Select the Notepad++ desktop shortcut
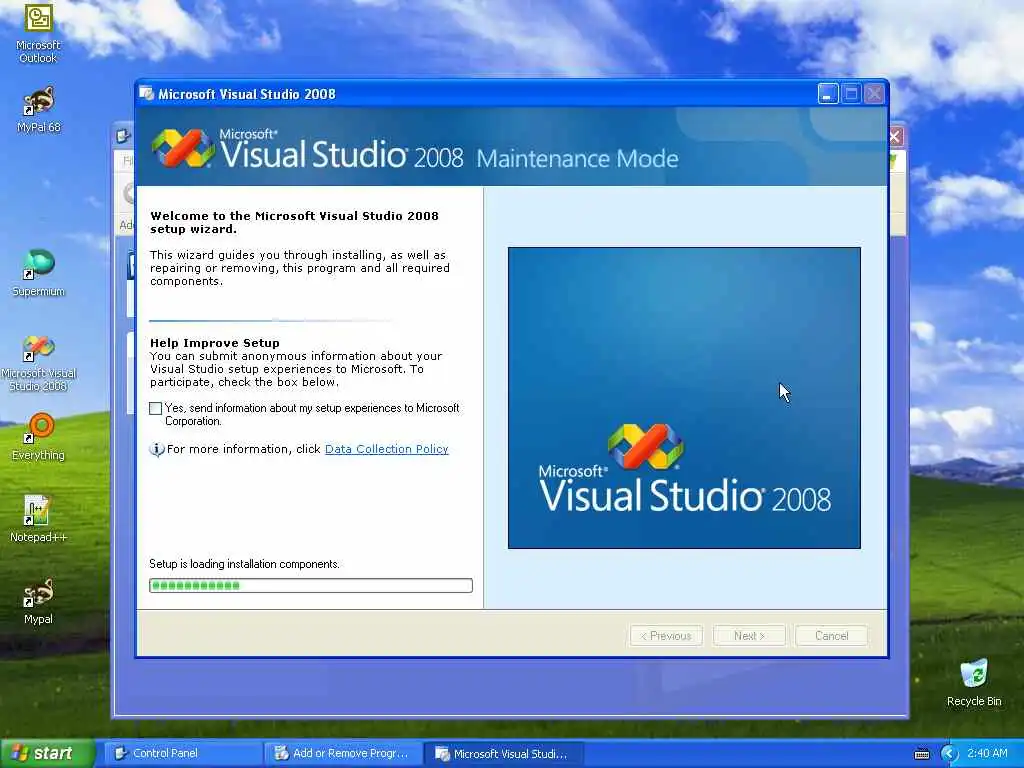 [38, 519]
